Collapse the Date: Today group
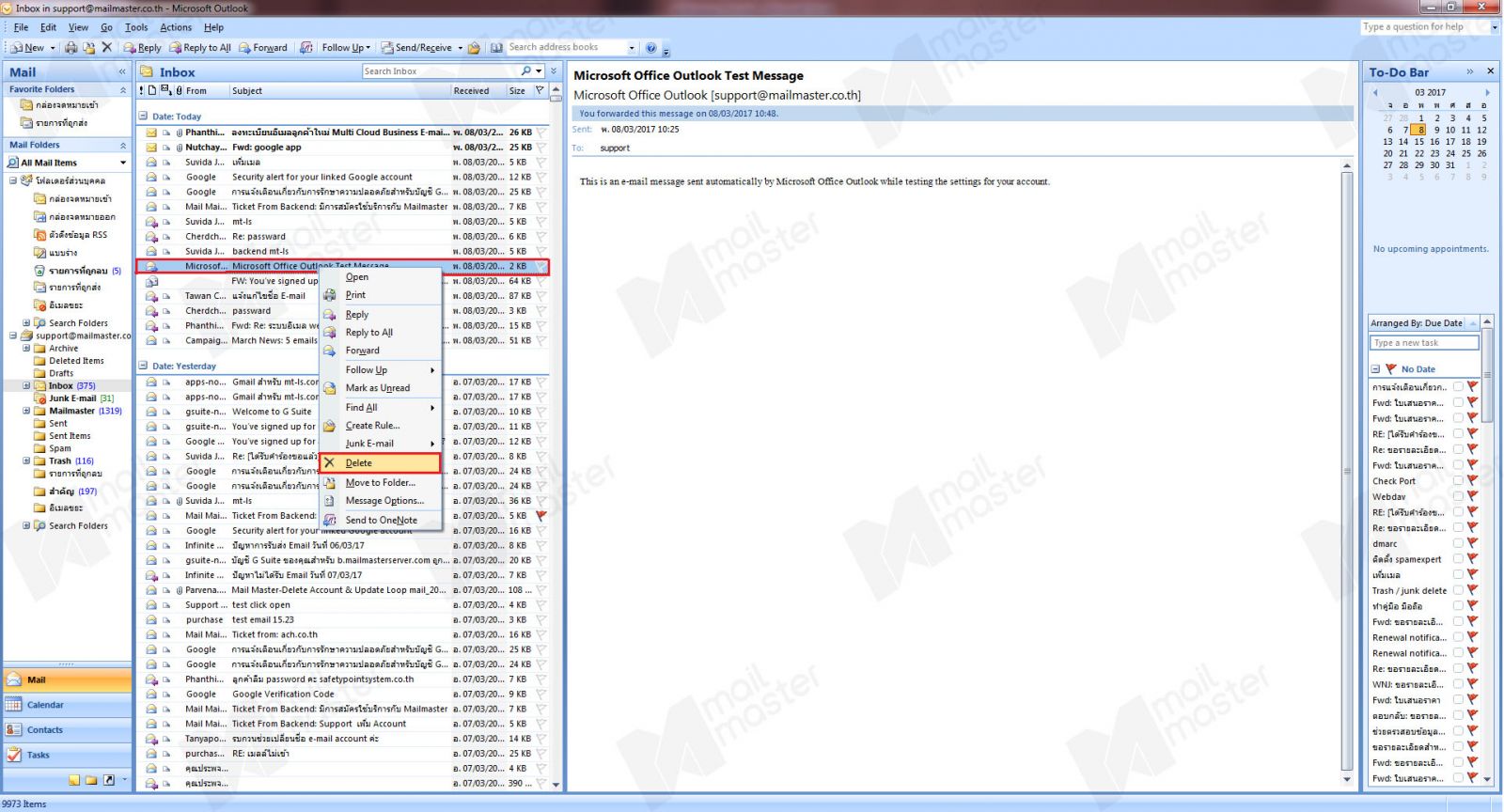 click(x=143, y=117)
